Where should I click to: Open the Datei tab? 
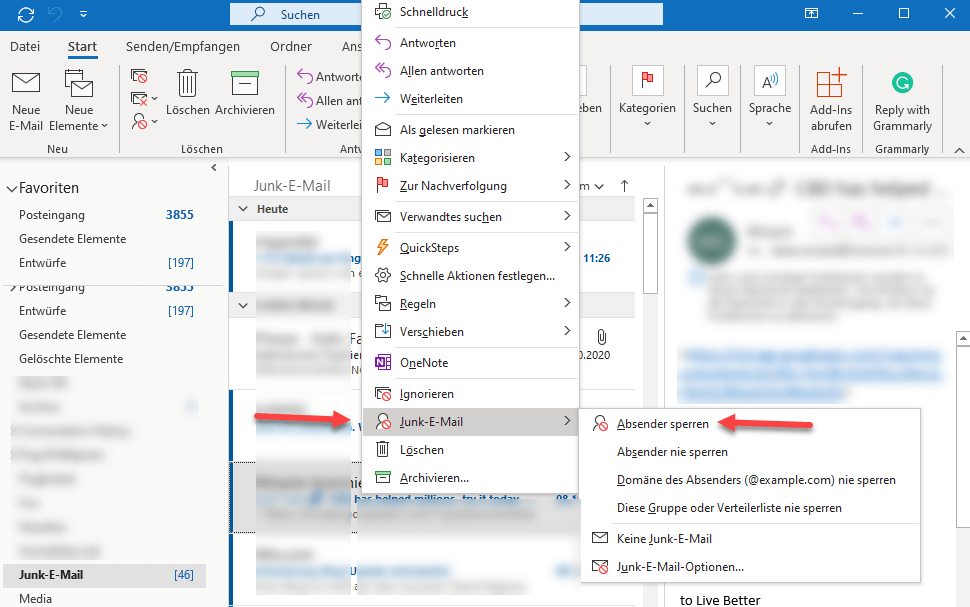[x=25, y=46]
